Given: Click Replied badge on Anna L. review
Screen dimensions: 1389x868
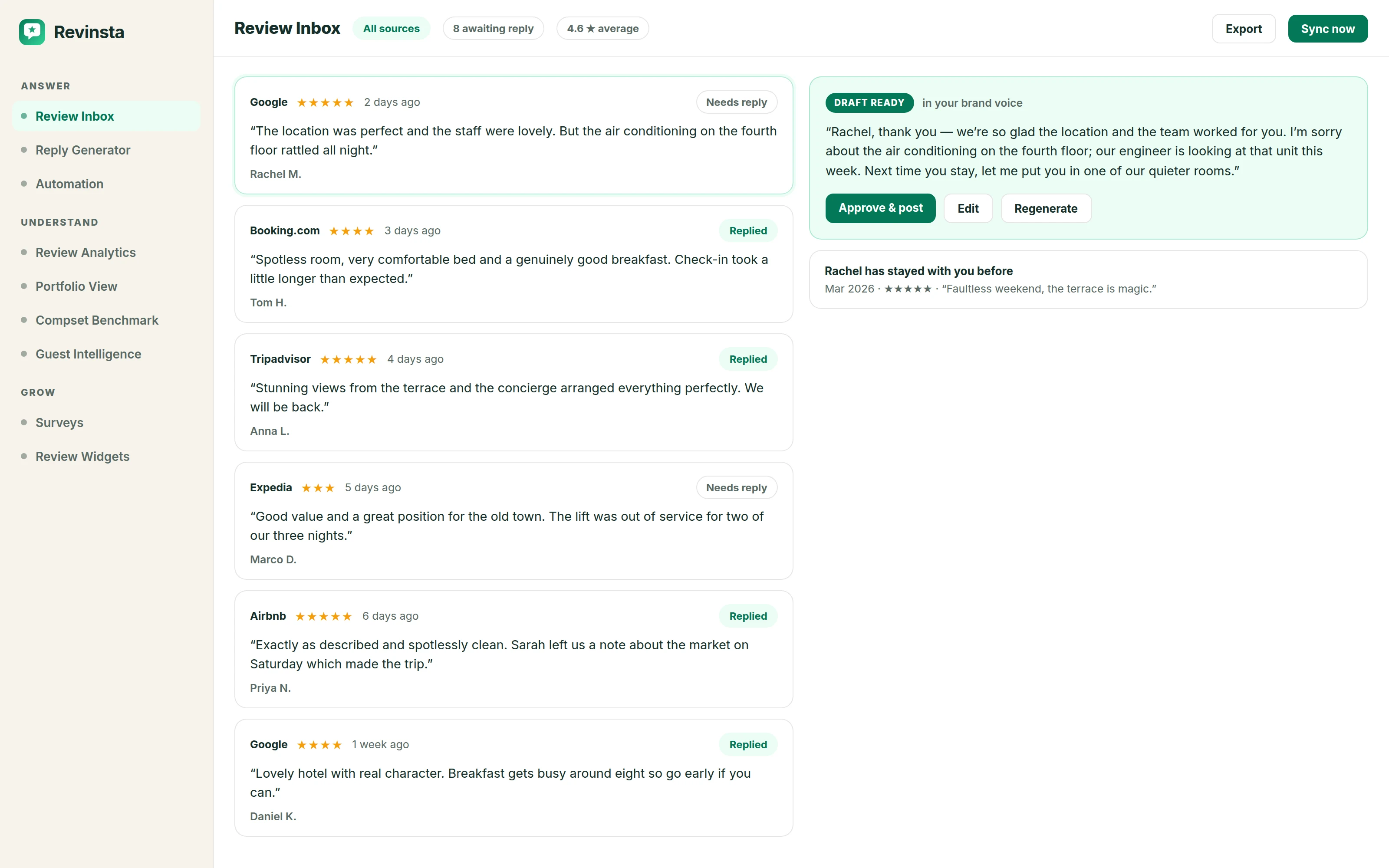Looking at the screenshot, I should (x=748, y=359).
